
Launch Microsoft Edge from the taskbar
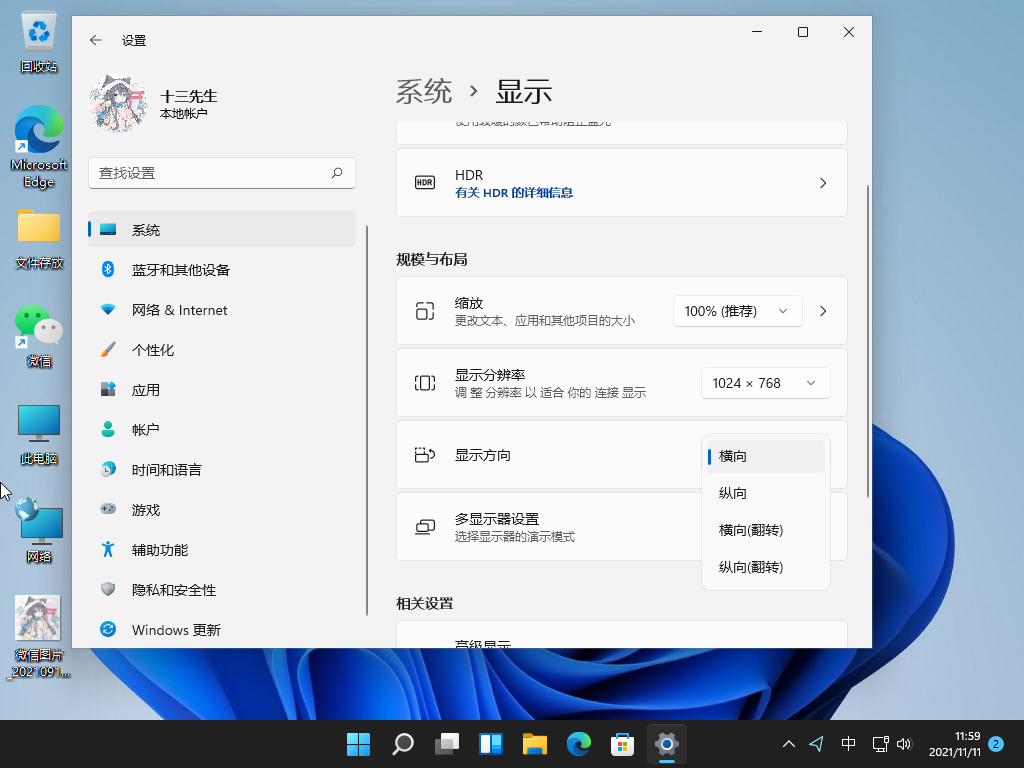coord(578,744)
